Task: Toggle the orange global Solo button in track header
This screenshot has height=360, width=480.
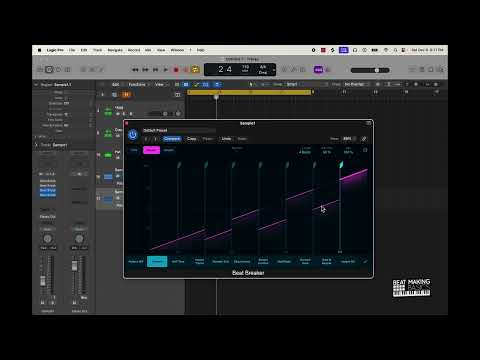Action: click(x=126, y=95)
